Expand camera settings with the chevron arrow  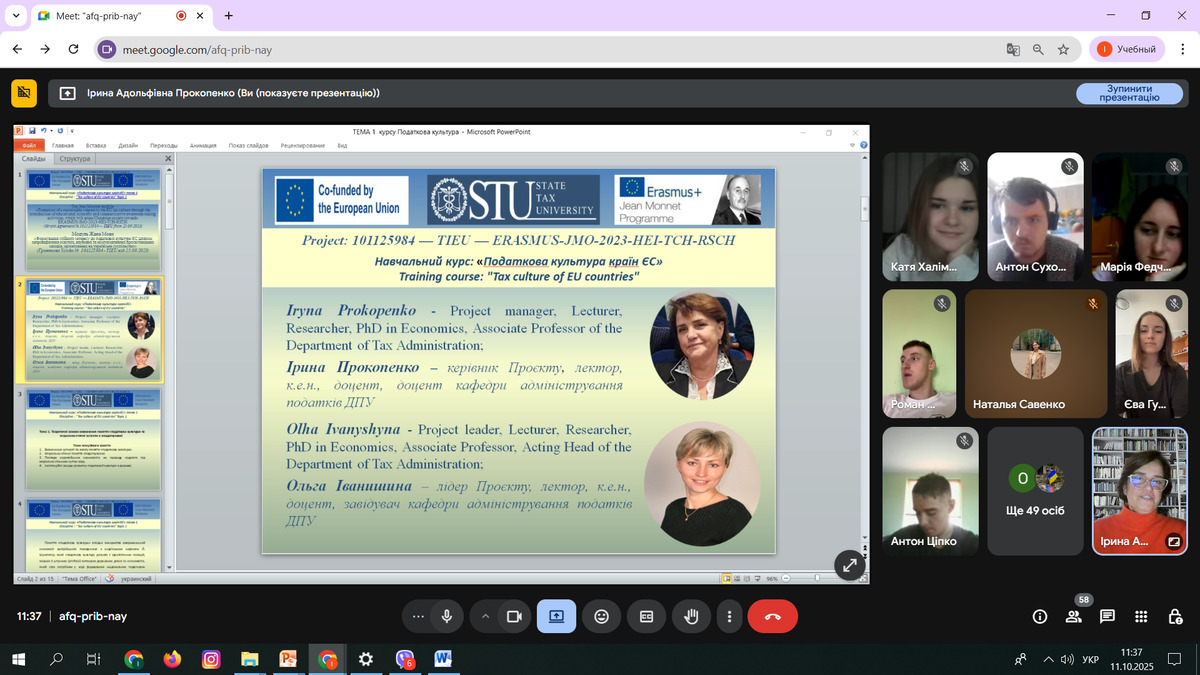485,617
